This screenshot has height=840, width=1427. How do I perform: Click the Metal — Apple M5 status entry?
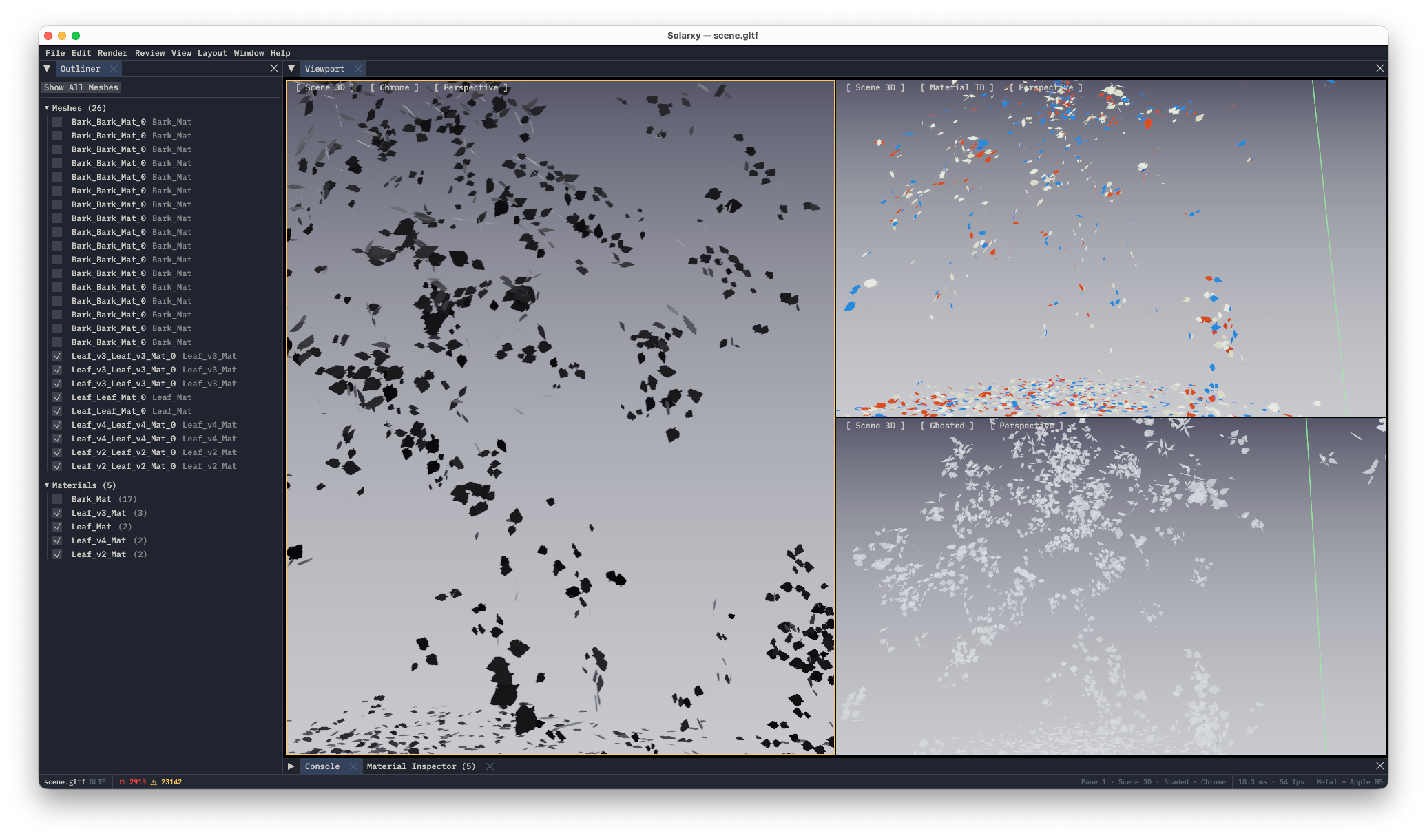click(1349, 782)
